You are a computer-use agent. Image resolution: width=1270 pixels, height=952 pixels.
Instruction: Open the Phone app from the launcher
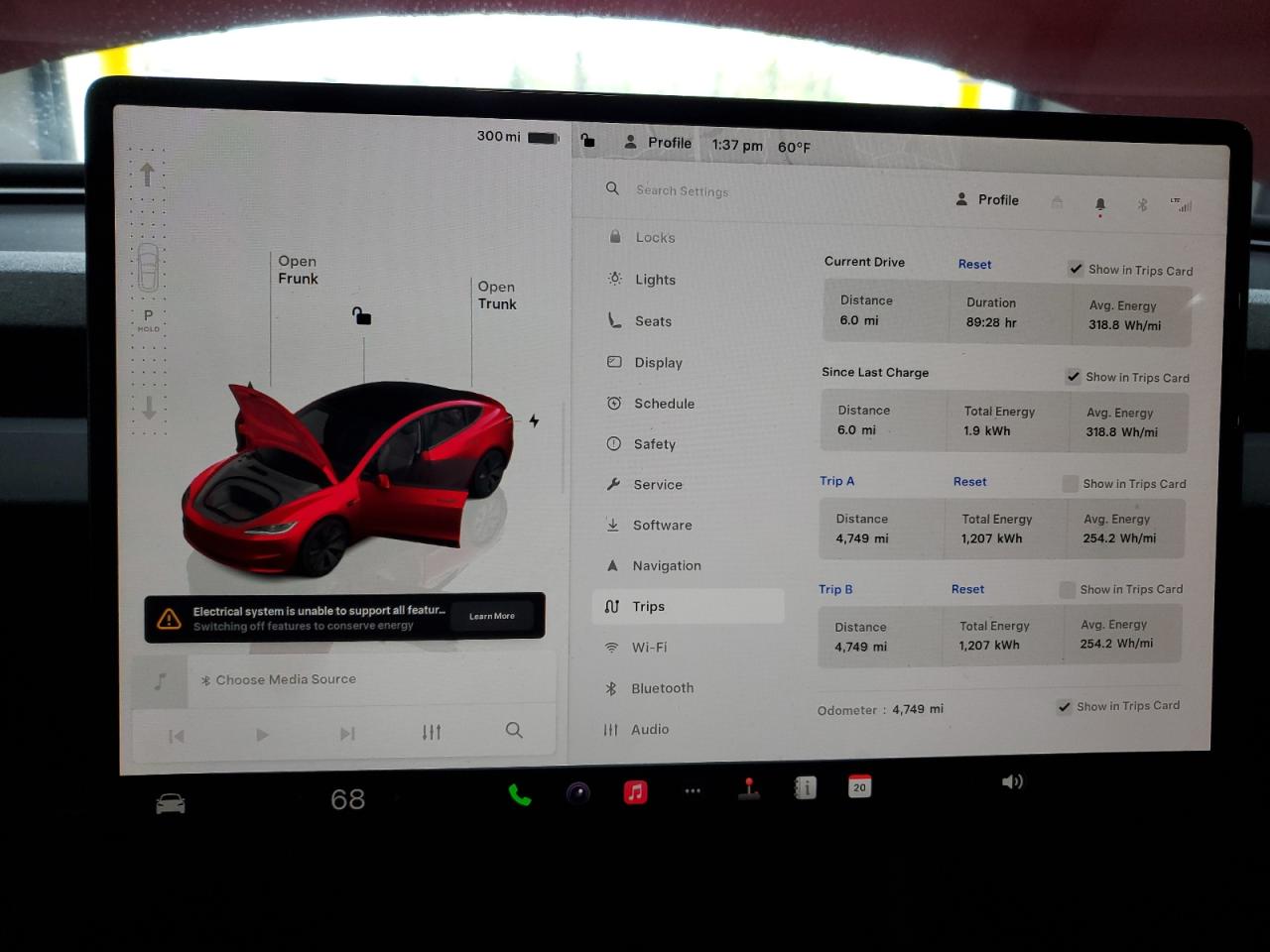(x=520, y=793)
